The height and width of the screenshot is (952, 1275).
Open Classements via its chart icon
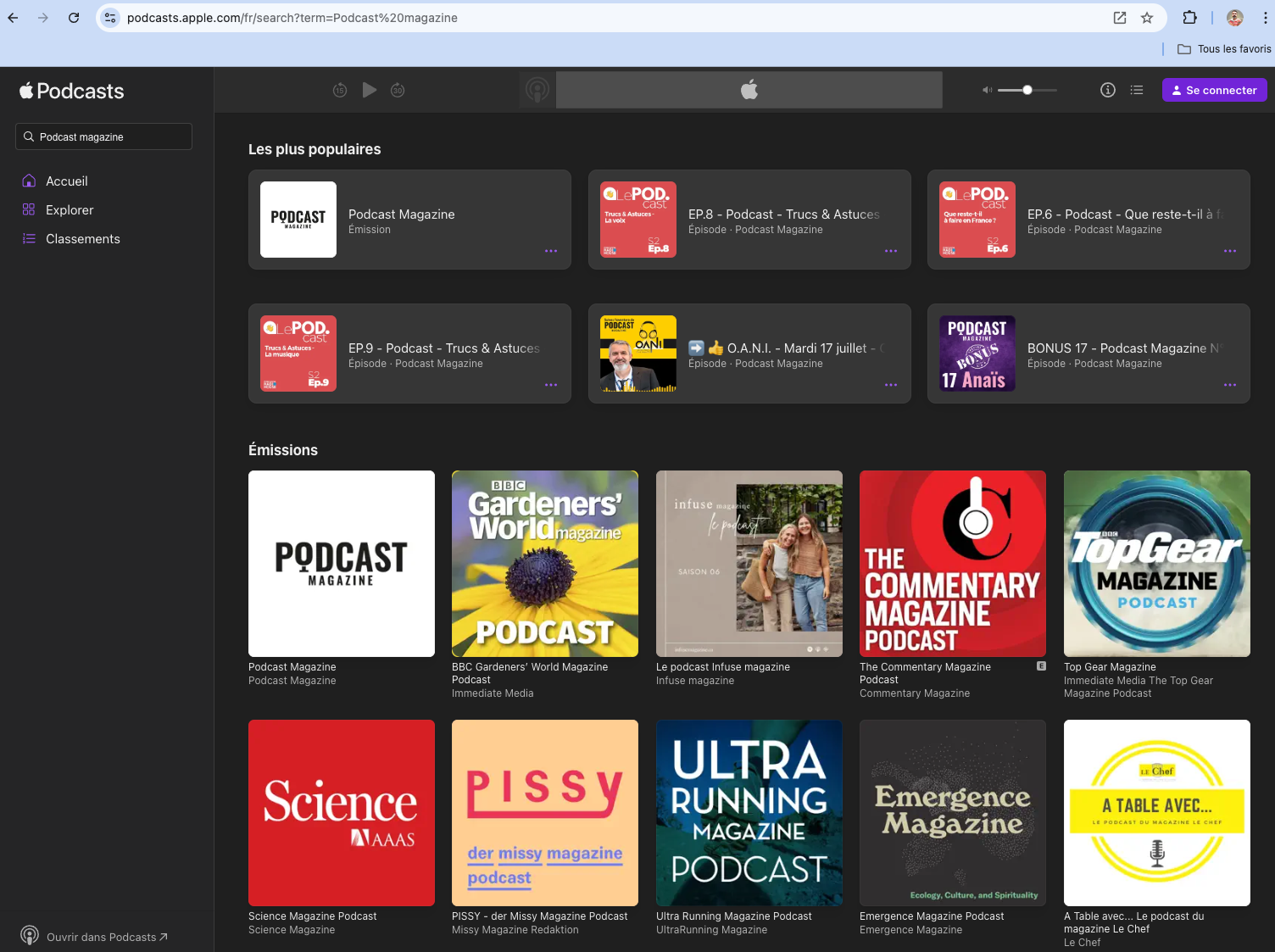pyautogui.click(x=29, y=238)
